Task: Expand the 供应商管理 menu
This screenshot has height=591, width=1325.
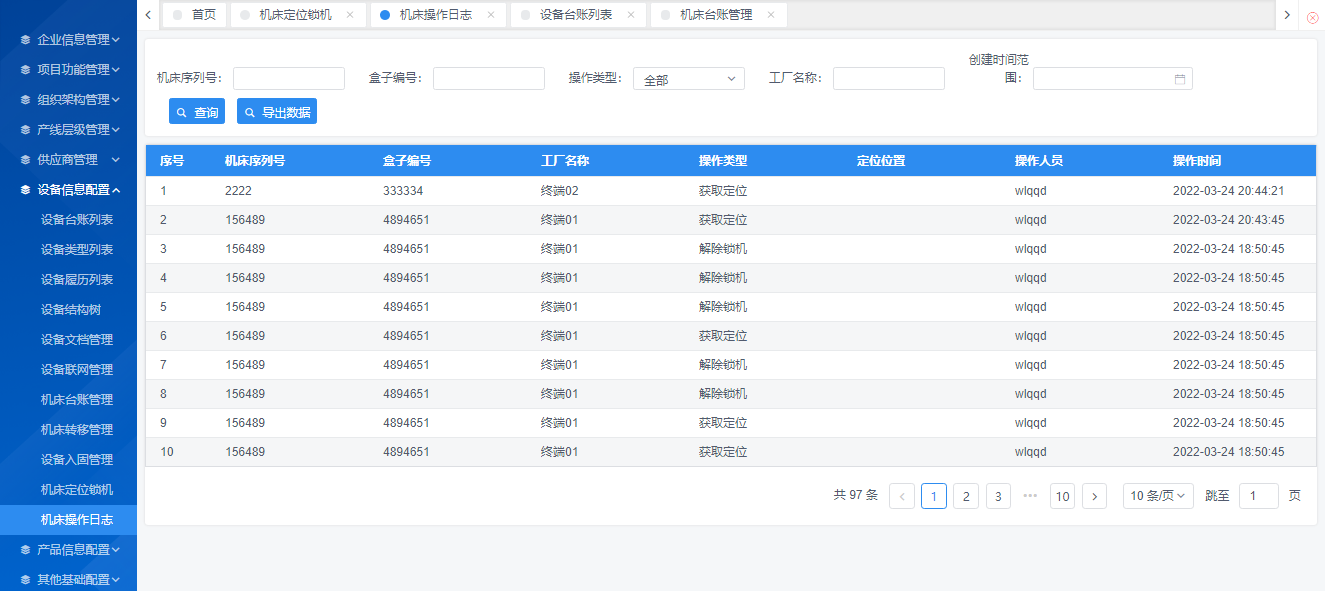Action: click(x=68, y=160)
